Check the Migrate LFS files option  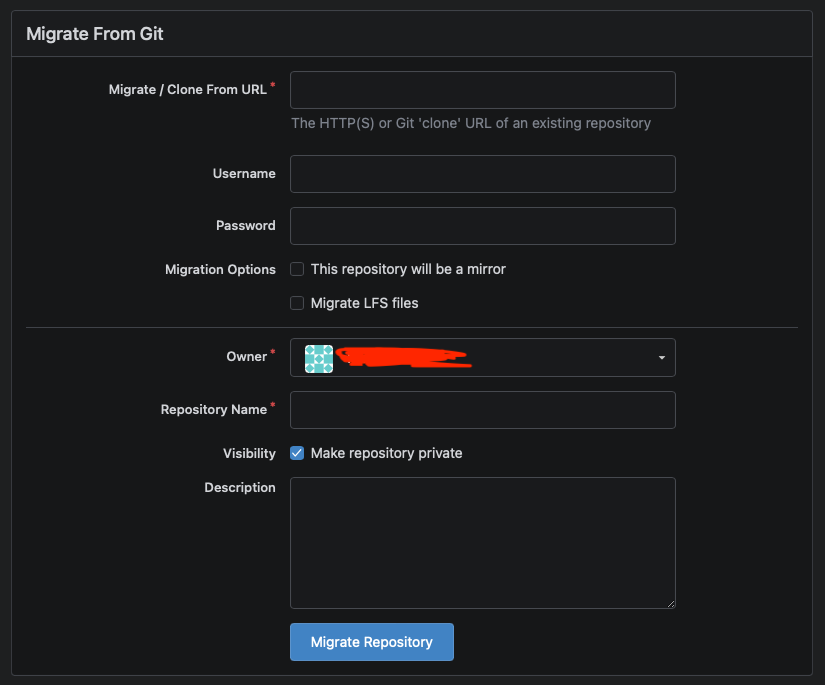(297, 303)
